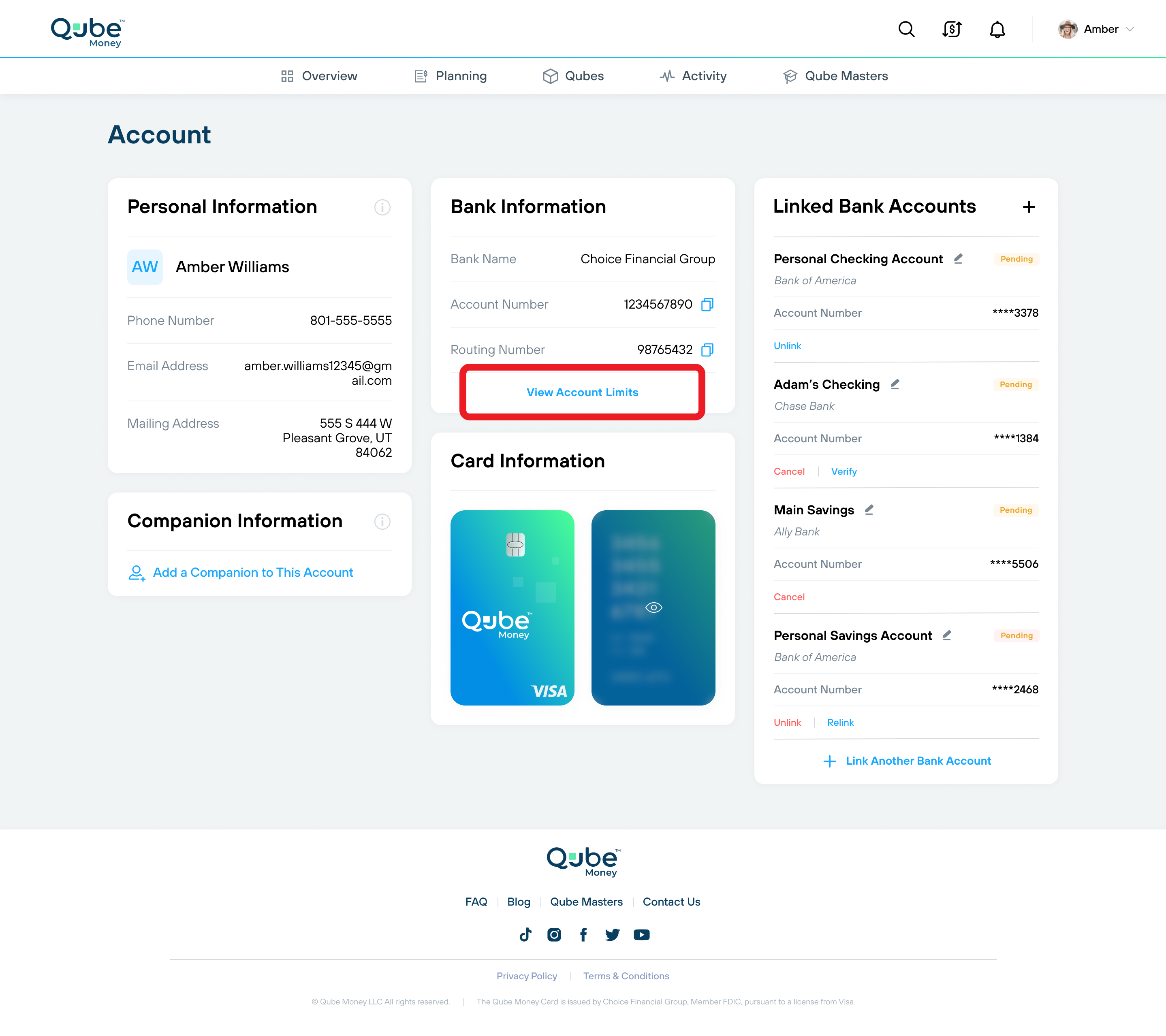Click the search magnifier icon
1166x1036 pixels.
click(906, 29)
